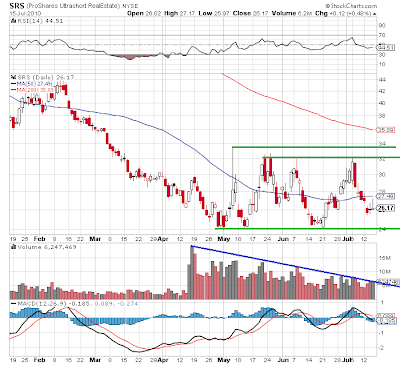Click the RSI indicator panel icon
This screenshot has width=400, height=365.
click(x=14, y=21)
